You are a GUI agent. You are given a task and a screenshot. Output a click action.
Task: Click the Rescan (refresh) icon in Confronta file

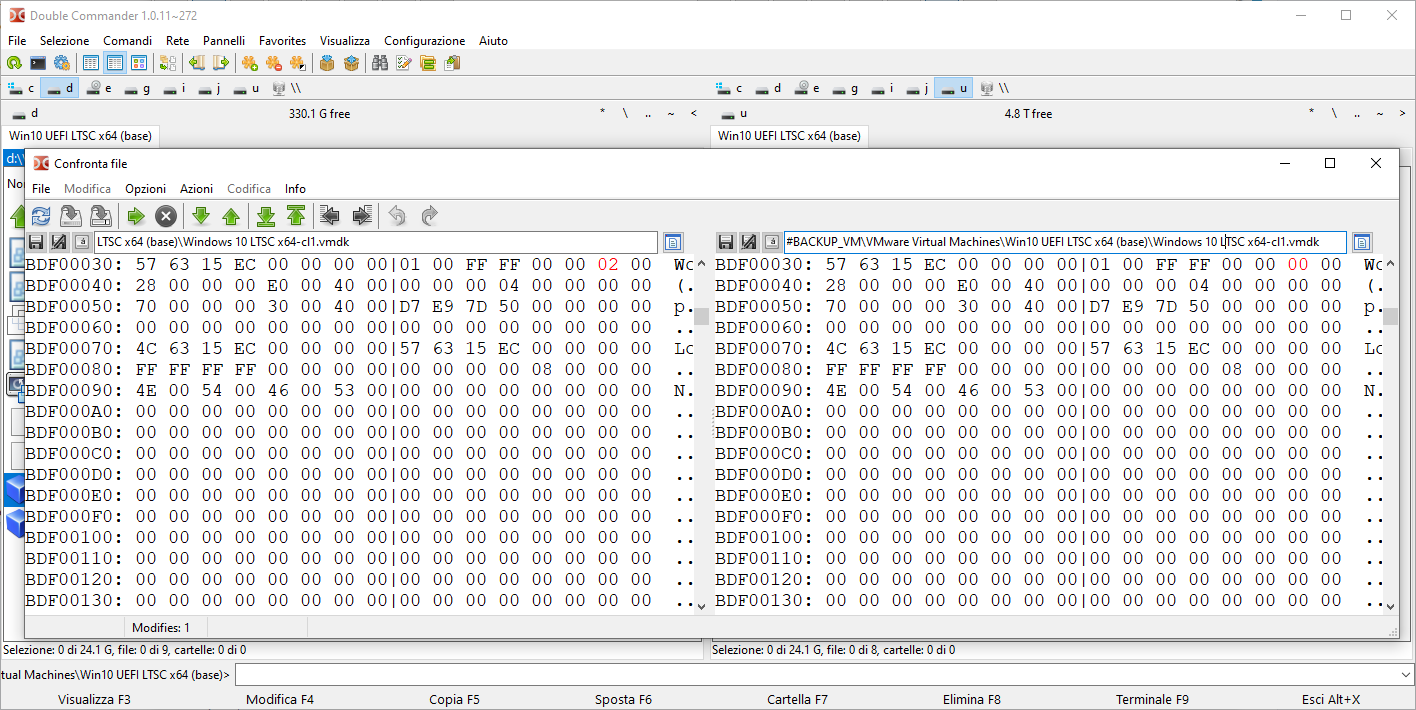pos(41,215)
